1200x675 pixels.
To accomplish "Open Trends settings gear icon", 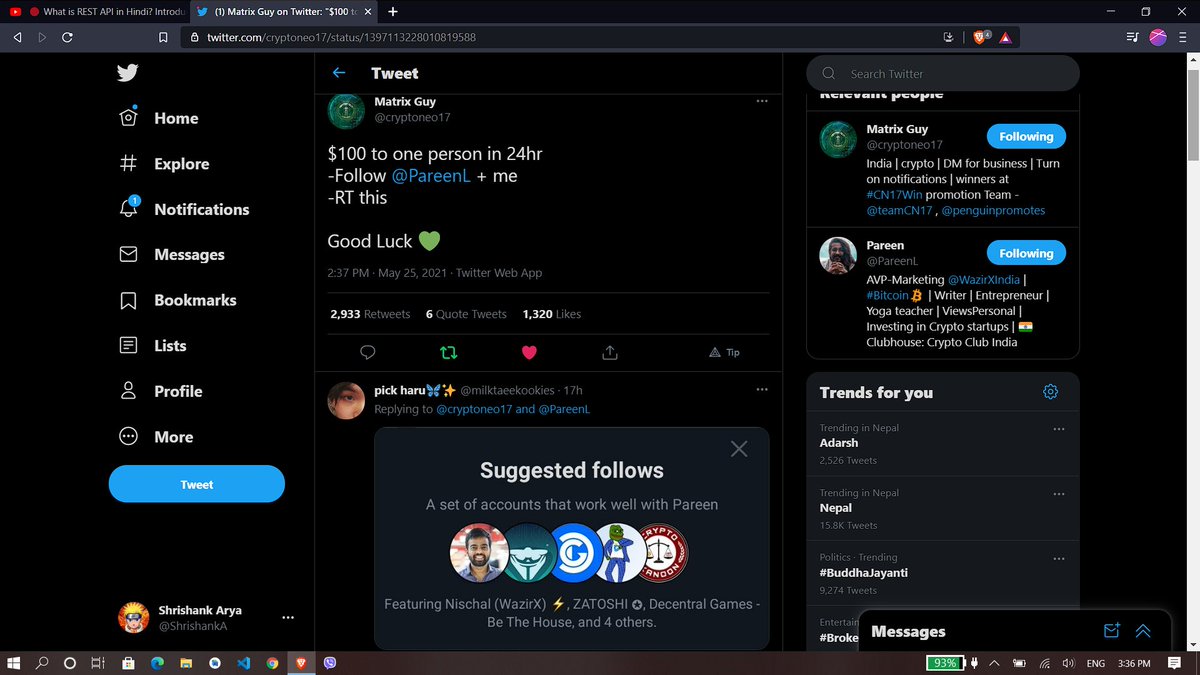I will [1050, 392].
